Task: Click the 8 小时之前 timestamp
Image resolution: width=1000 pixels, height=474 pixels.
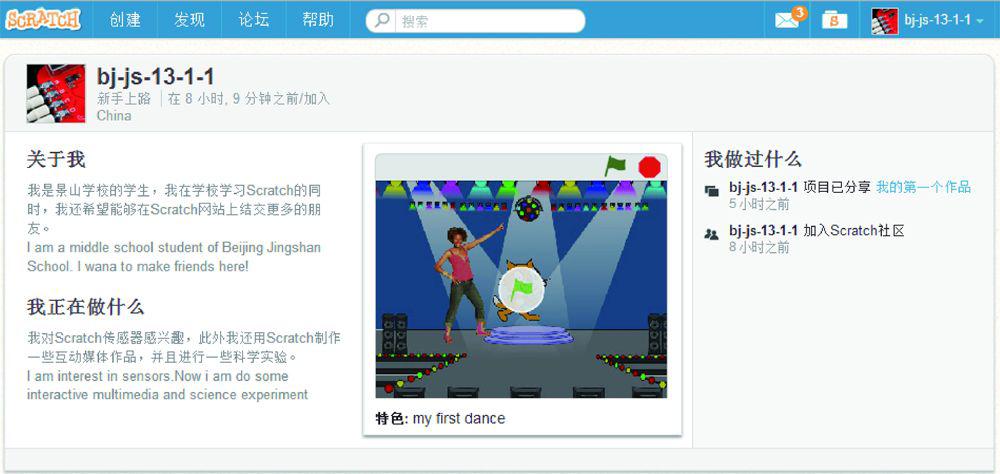Action: tap(759, 247)
